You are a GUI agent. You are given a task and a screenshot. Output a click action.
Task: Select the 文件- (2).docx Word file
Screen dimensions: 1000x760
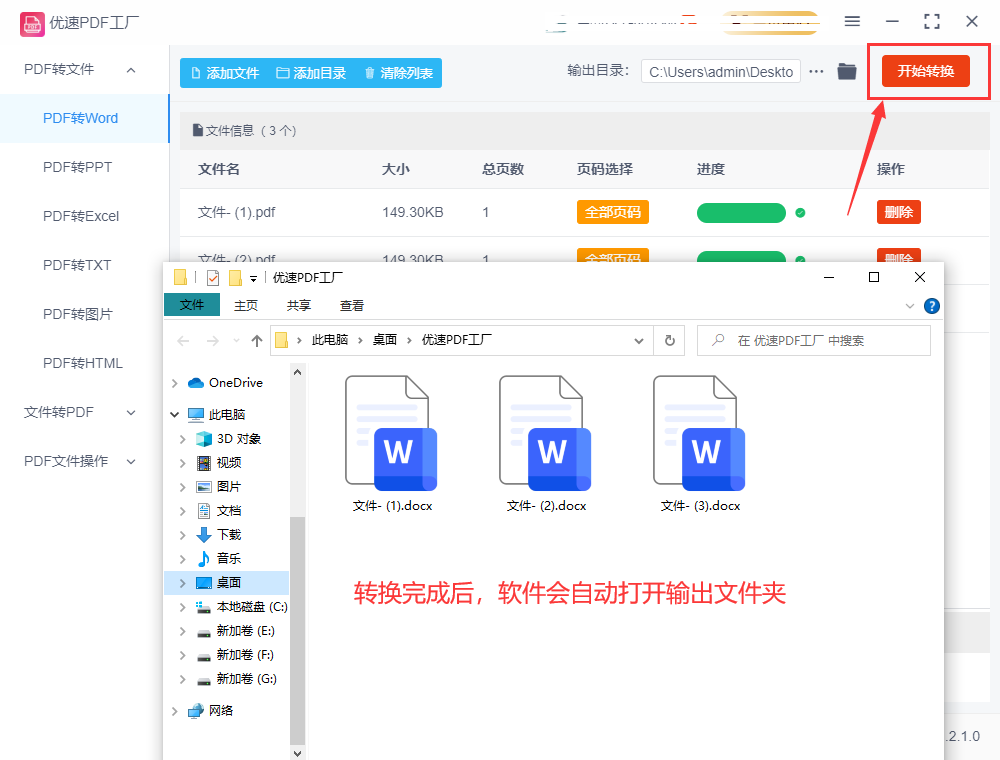[x=546, y=444]
